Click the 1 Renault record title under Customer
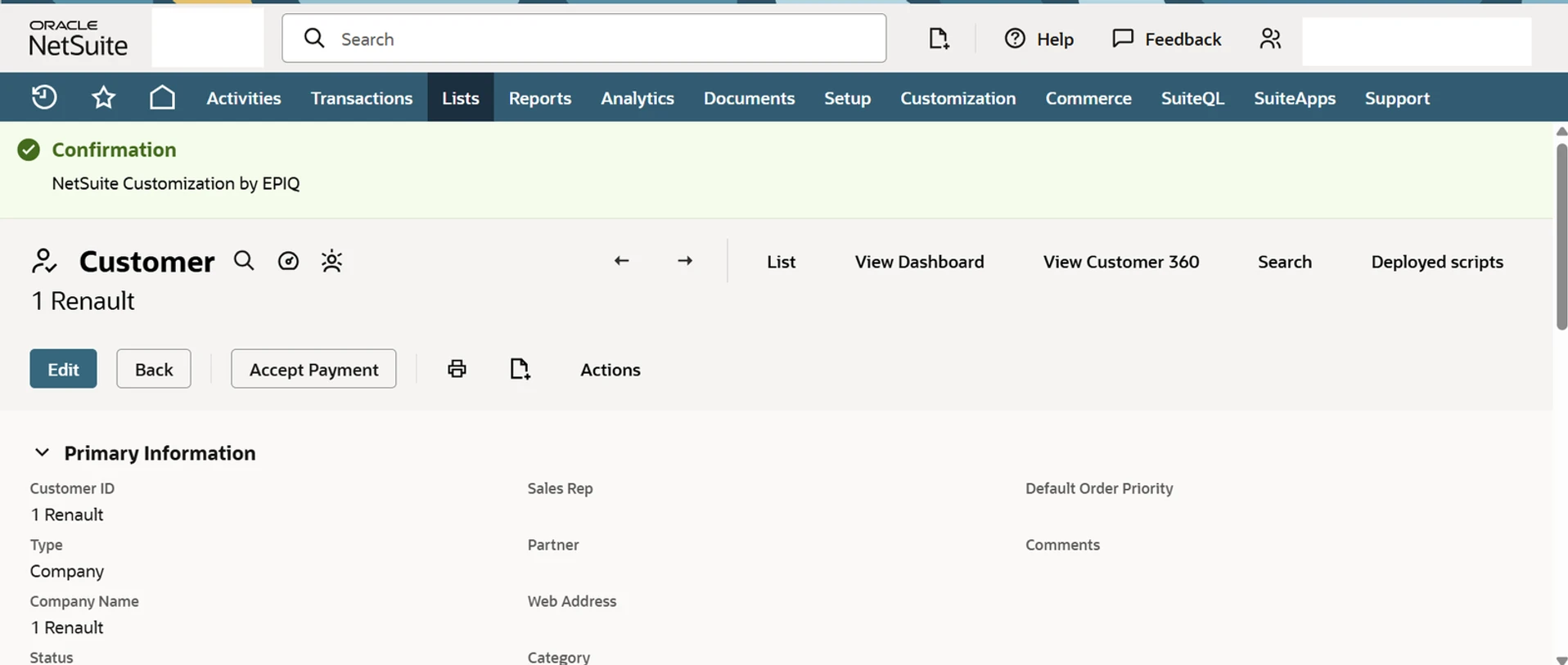This screenshot has height=665, width=1568. click(x=83, y=301)
